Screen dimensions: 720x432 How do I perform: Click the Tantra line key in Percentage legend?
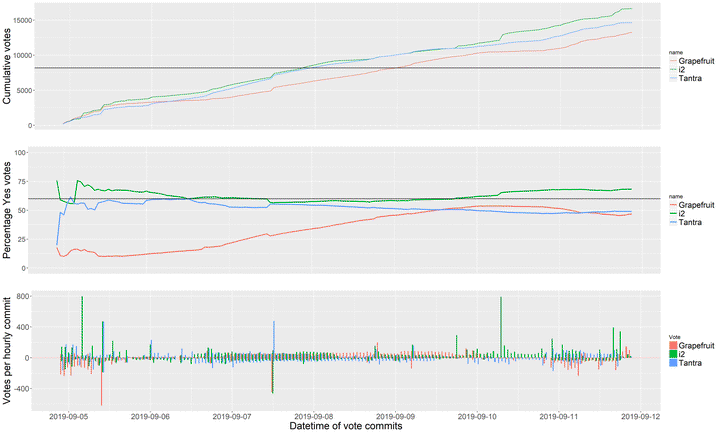click(x=673, y=222)
